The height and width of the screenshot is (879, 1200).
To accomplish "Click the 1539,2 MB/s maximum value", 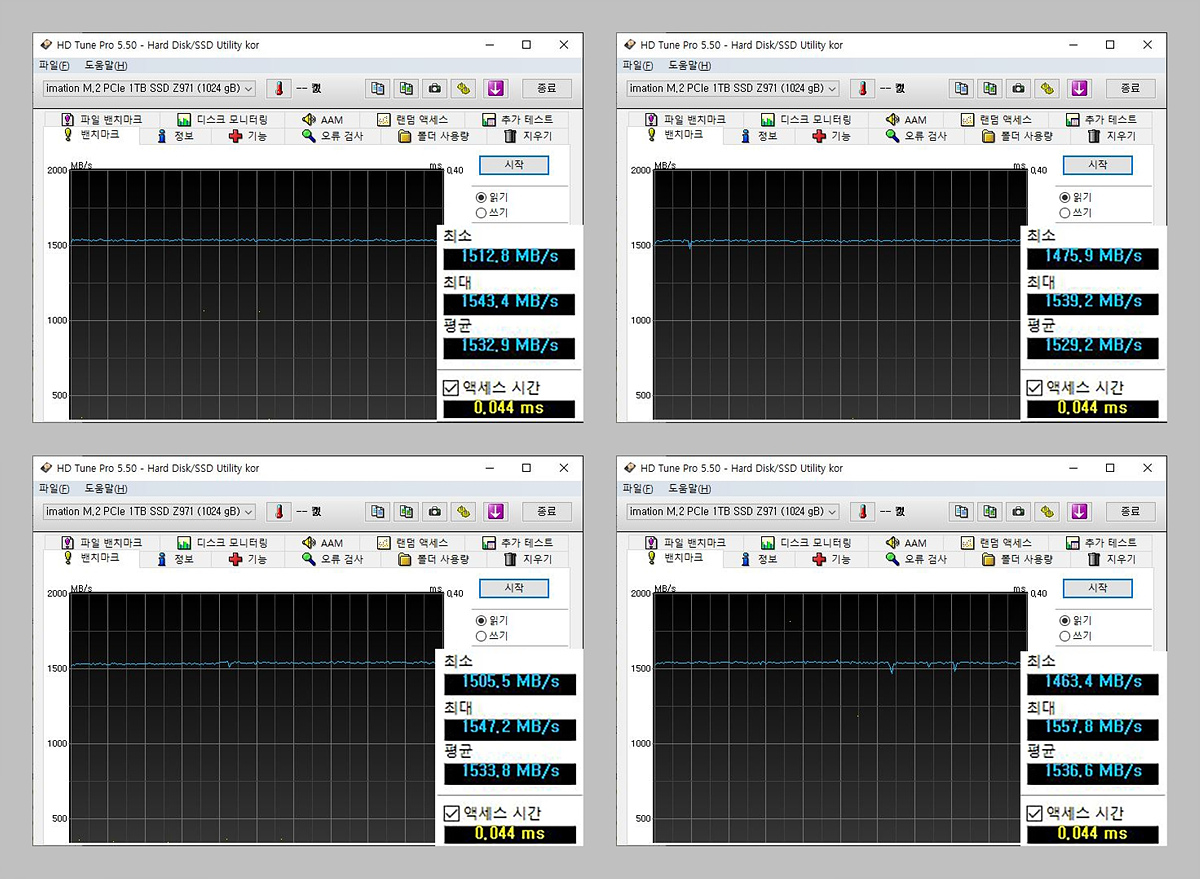I will pos(1093,302).
